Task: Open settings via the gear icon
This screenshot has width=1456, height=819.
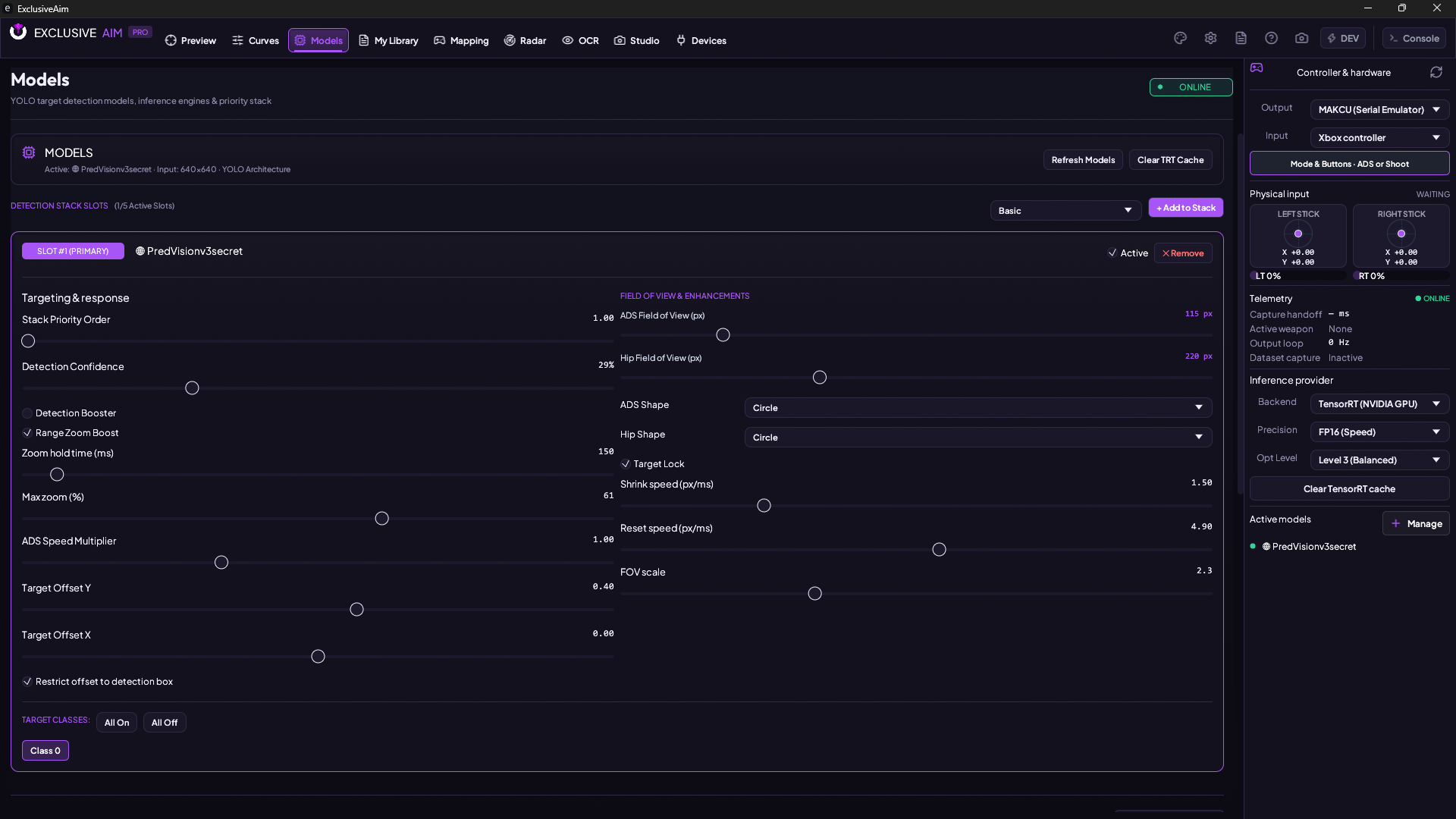Action: [1210, 38]
